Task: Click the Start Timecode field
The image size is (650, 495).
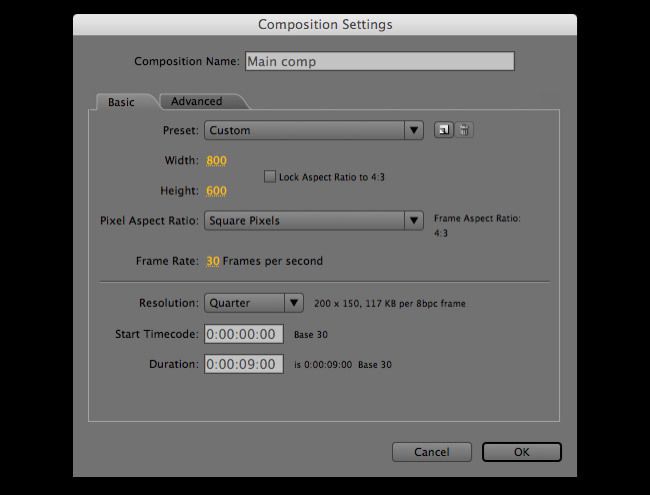Action: coord(244,334)
